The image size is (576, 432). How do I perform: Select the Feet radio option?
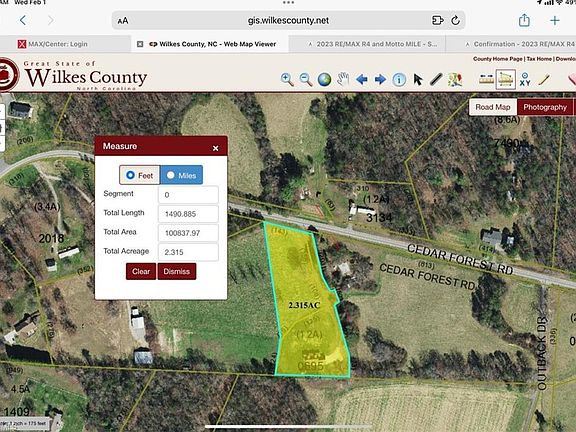coord(140,175)
